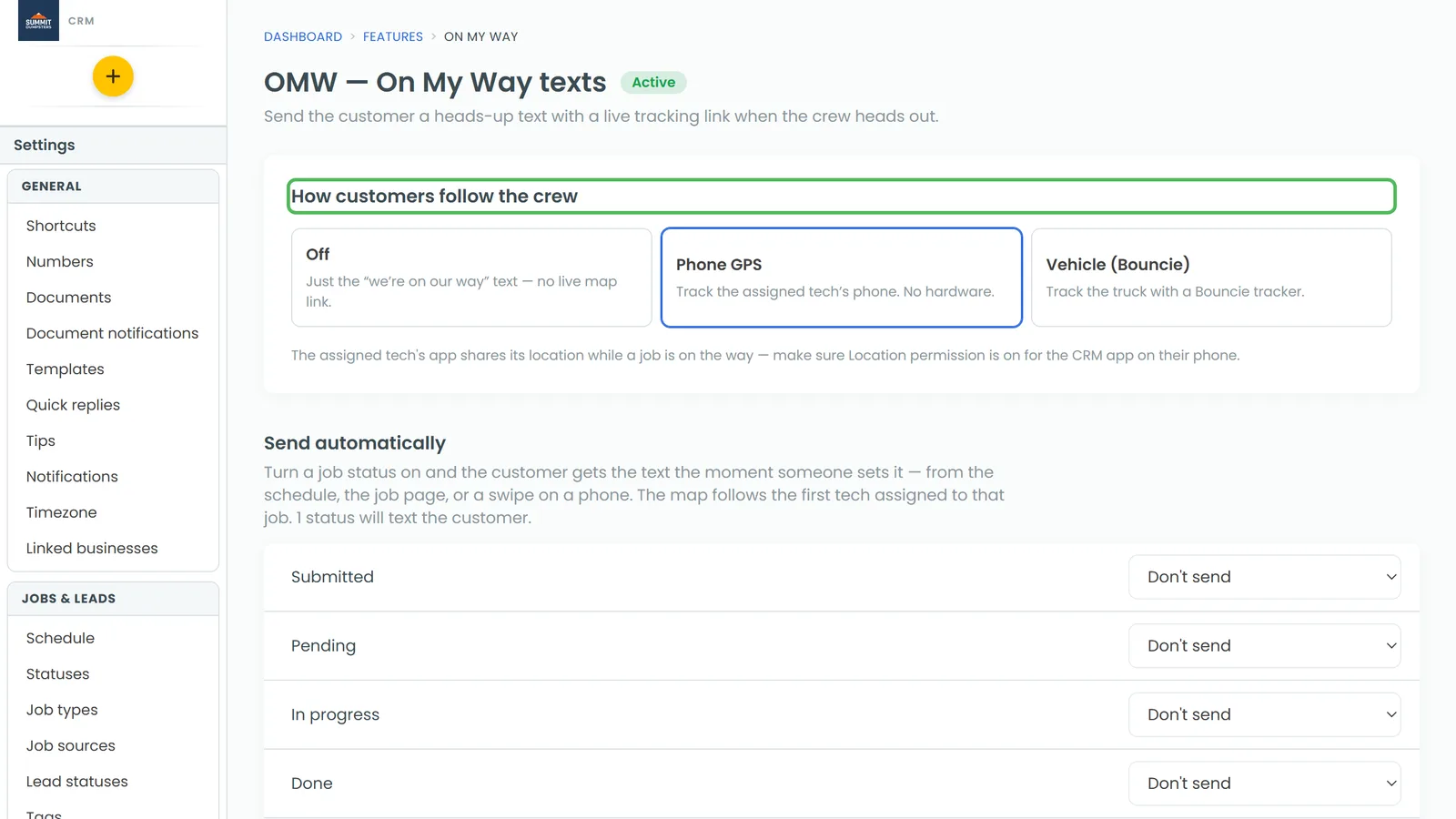Click the 'Send automatically' heading

[x=355, y=443]
